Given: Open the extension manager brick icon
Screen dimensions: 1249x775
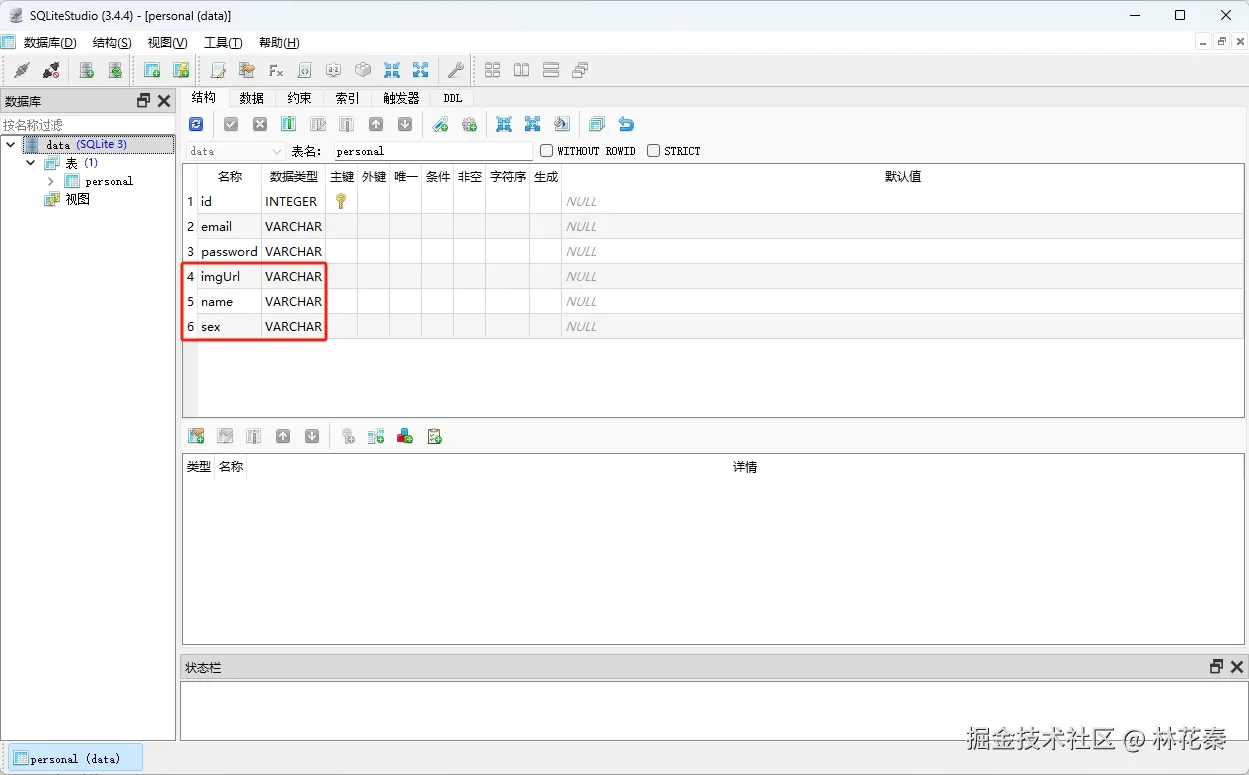Looking at the screenshot, I should (x=363, y=70).
